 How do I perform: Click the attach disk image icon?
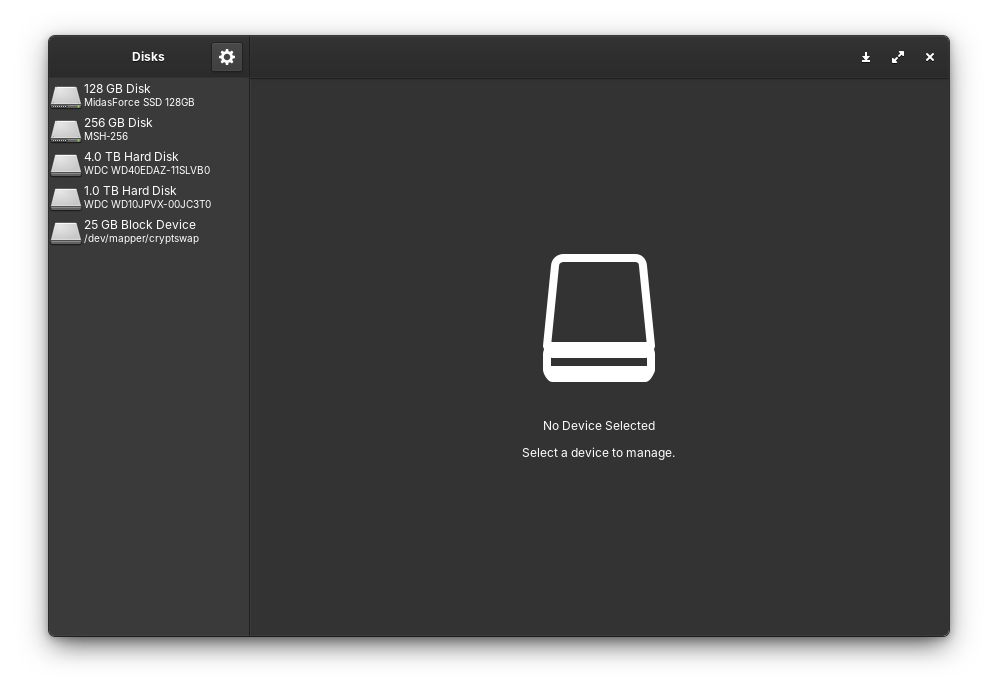click(865, 57)
